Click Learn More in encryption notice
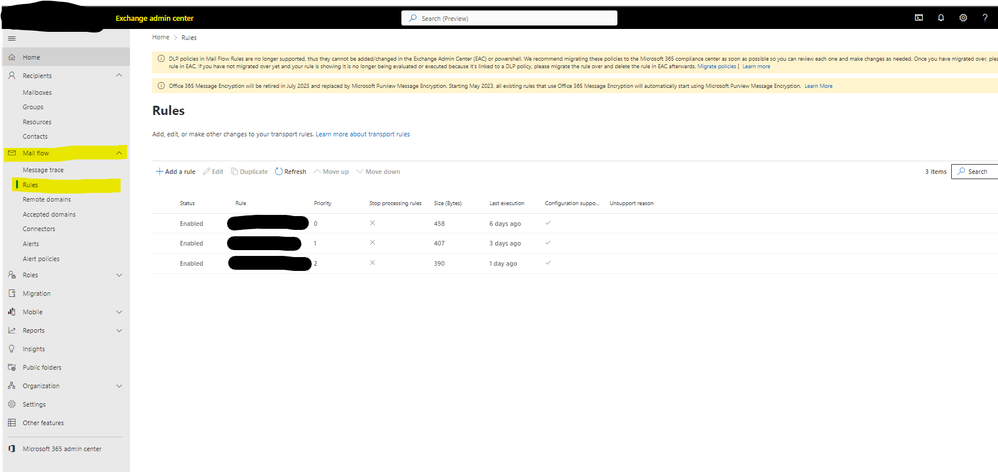 819,86
